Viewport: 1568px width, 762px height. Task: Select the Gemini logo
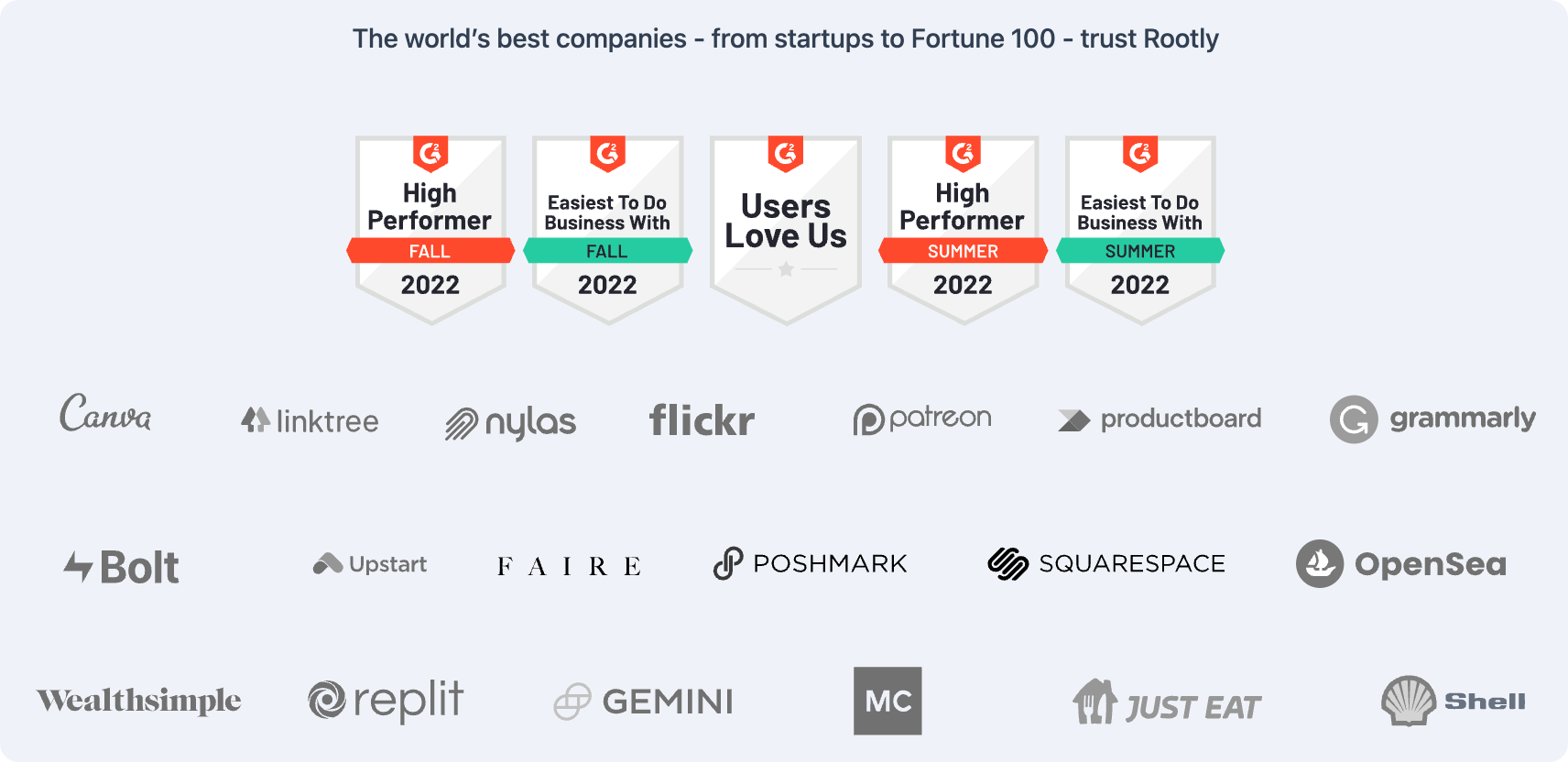point(644,702)
